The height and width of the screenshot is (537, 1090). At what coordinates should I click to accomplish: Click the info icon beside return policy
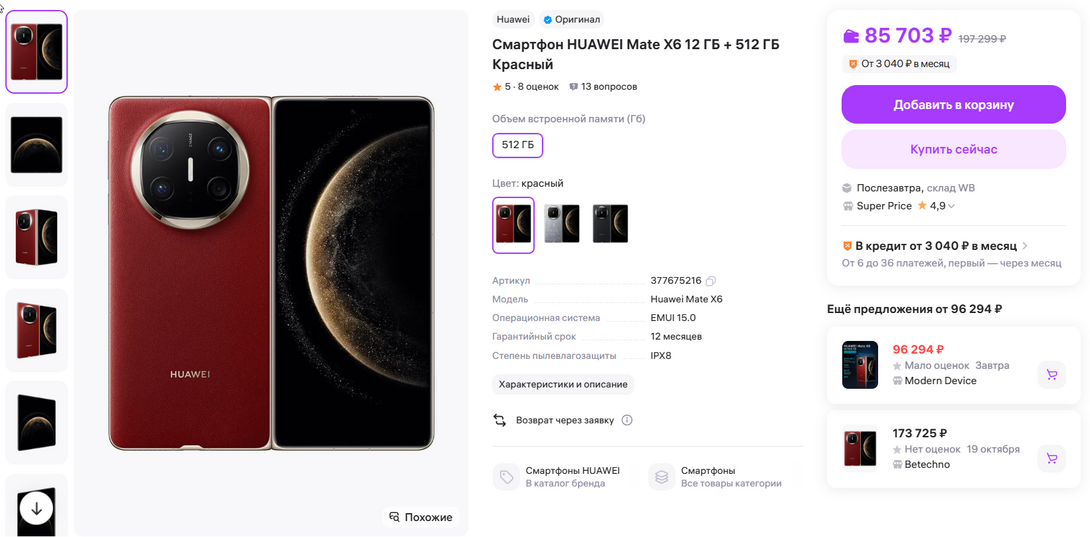tap(627, 420)
